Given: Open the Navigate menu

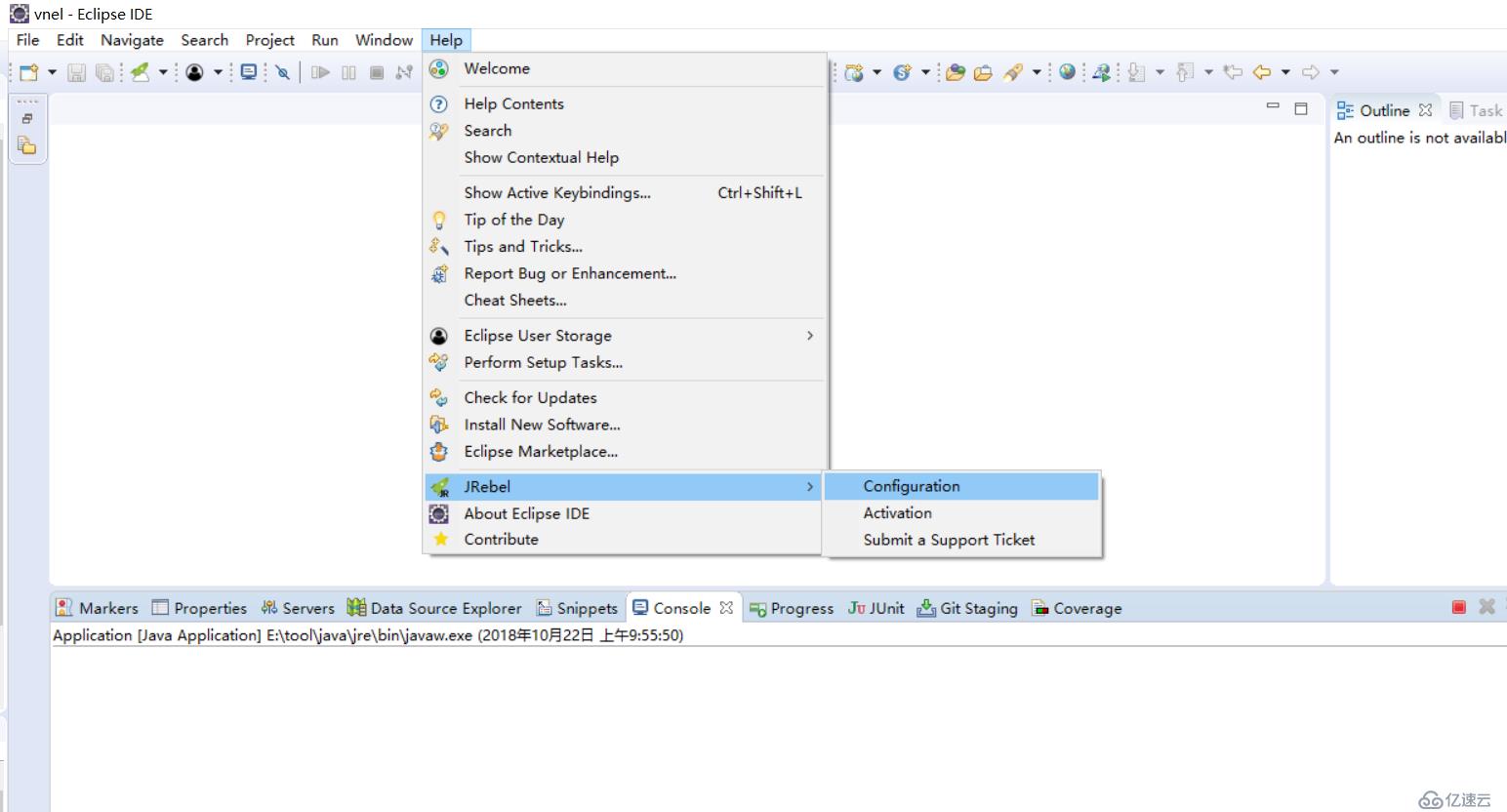Looking at the screenshot, I should [132, 40].
